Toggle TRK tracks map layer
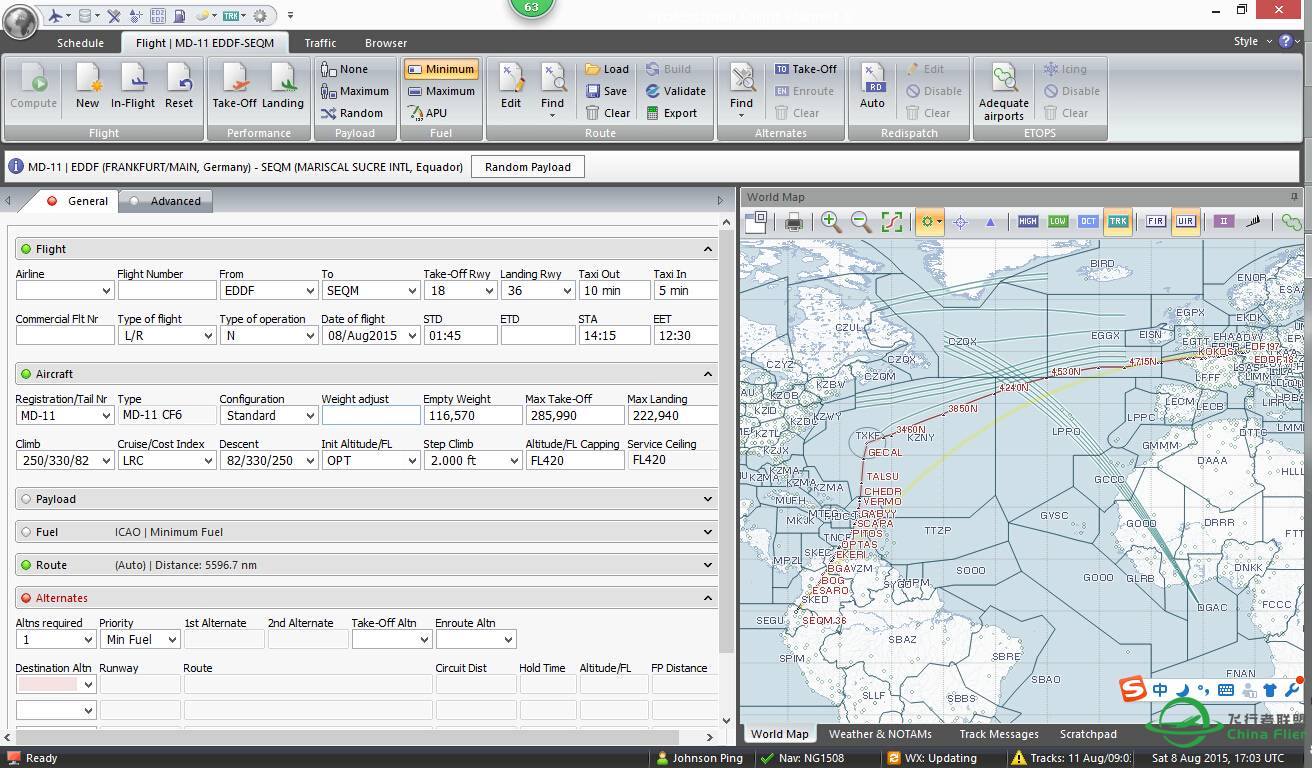 pyautogui.click(x=1118, y=222)
